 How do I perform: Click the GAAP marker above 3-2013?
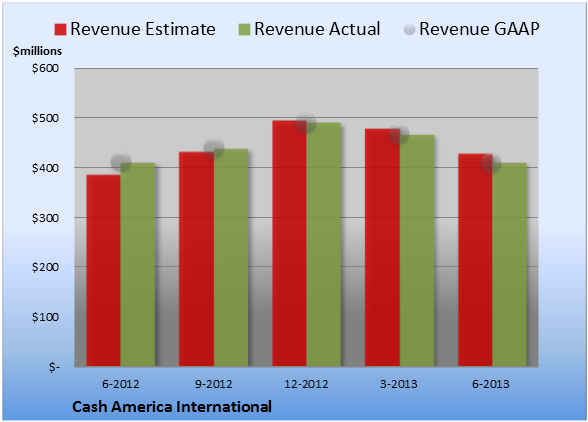tap(399, 134)
